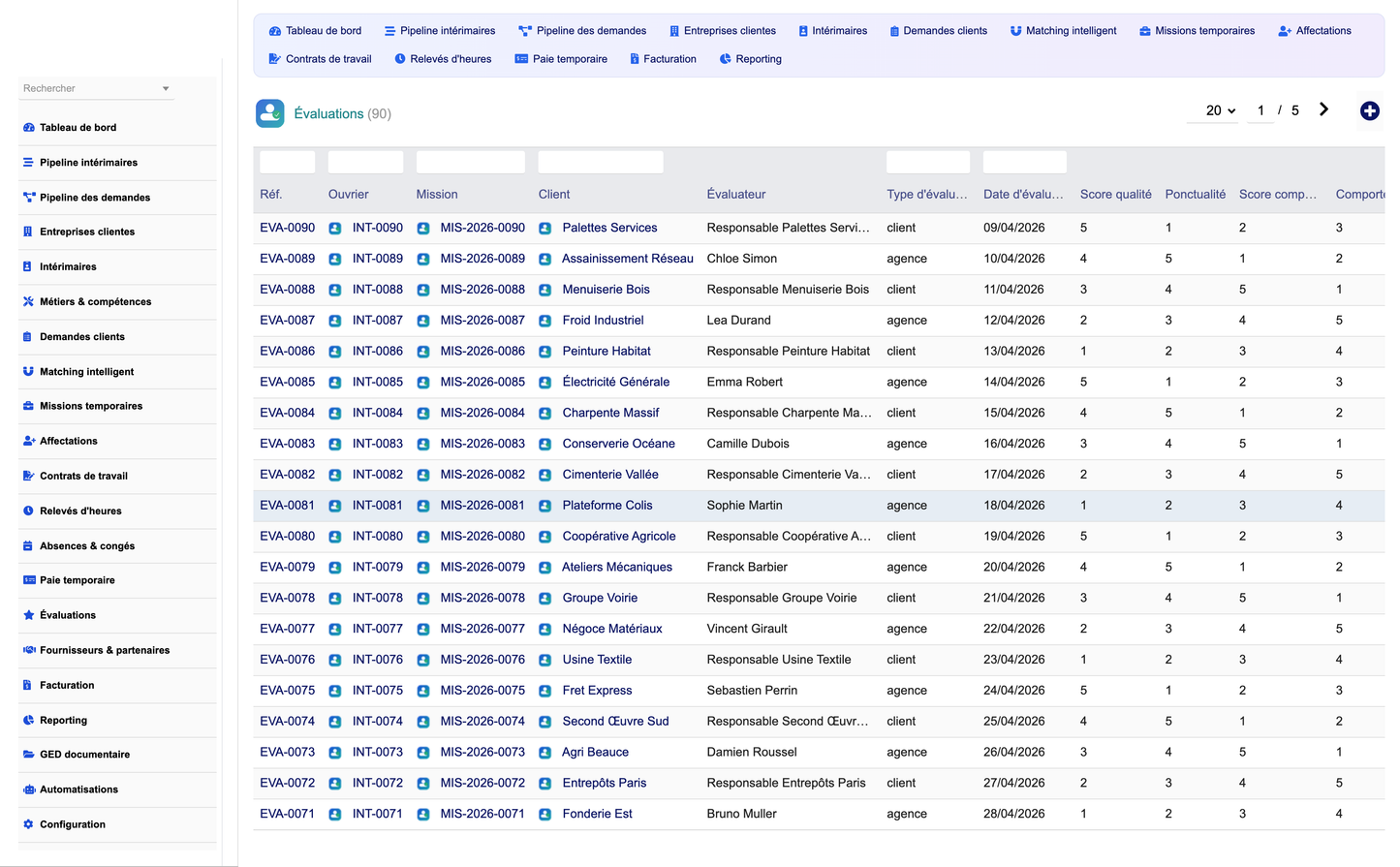Click the Configuration gear icon
Image resolution: width=1400 pixels, height=867 pixels.
(x=29, y=824)
